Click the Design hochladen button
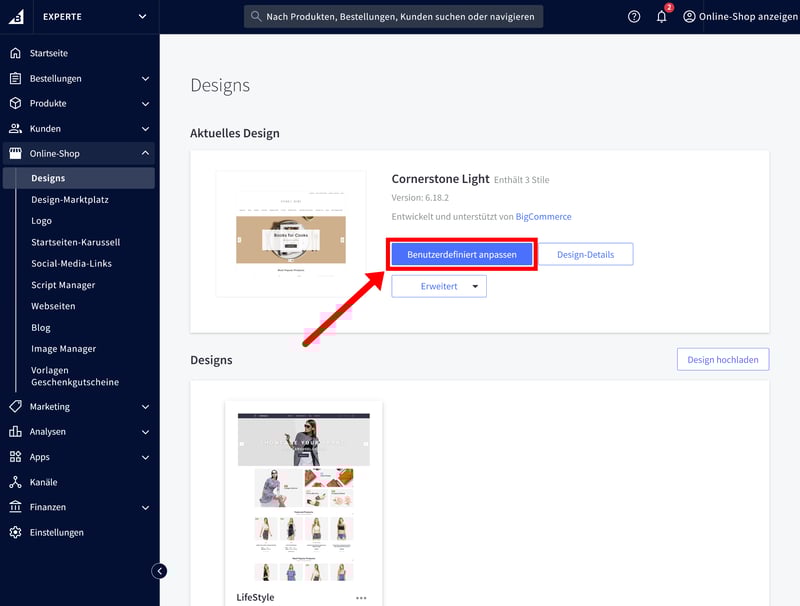800x606 pixels. pos(722,360)
